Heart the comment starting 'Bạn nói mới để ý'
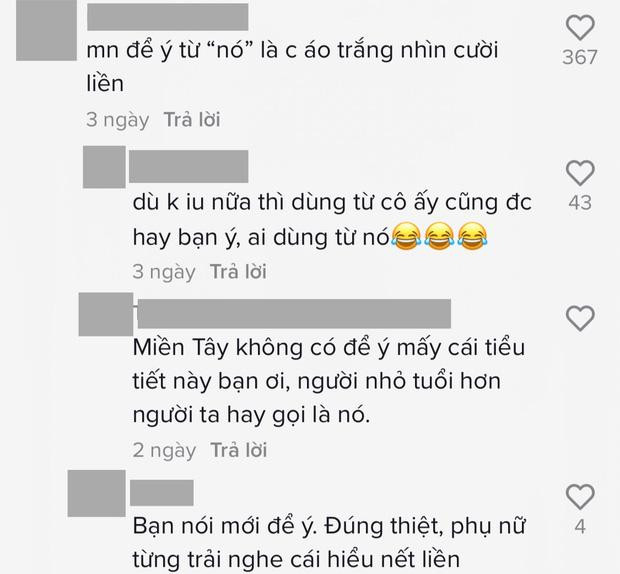The width and height of the screenshot is (620, 574). coord(580,497)
